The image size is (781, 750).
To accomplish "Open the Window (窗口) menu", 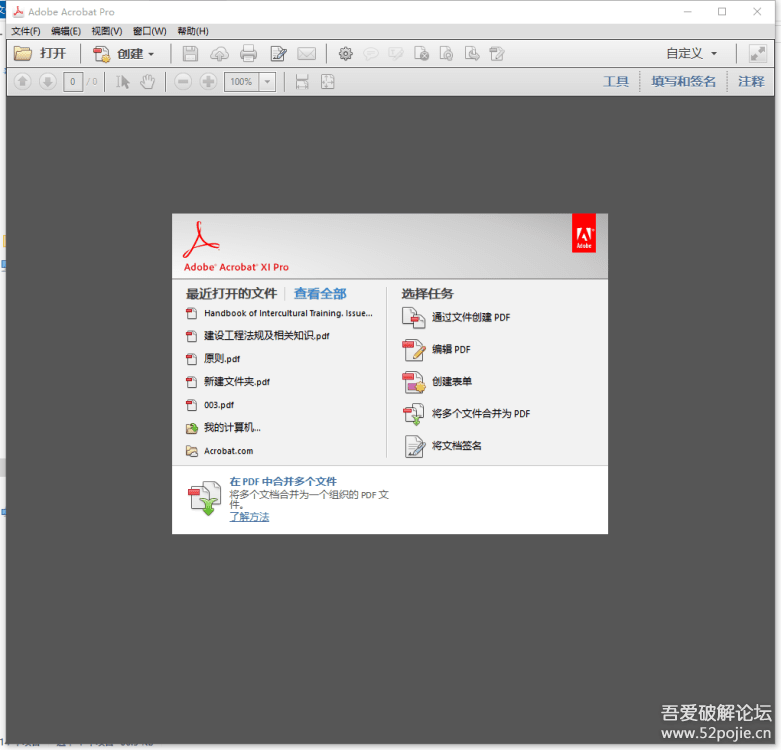I will [x=149, y=31].
